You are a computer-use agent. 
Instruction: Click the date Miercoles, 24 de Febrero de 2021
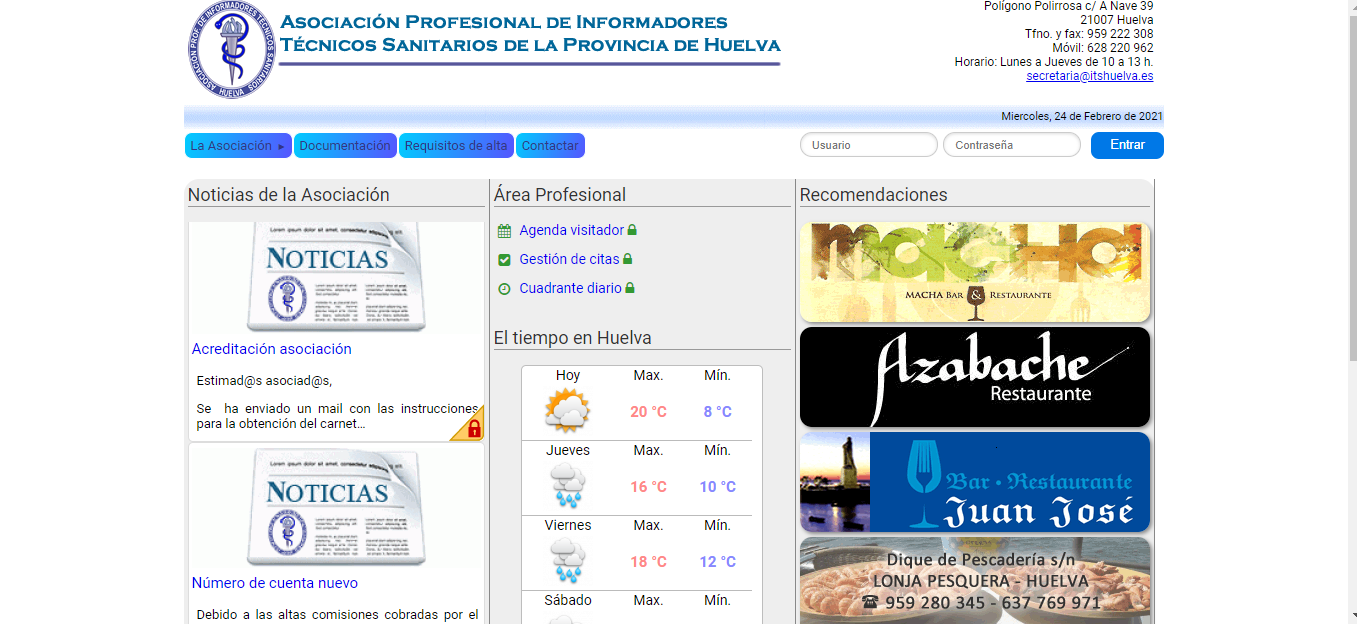pos(1081,116)
